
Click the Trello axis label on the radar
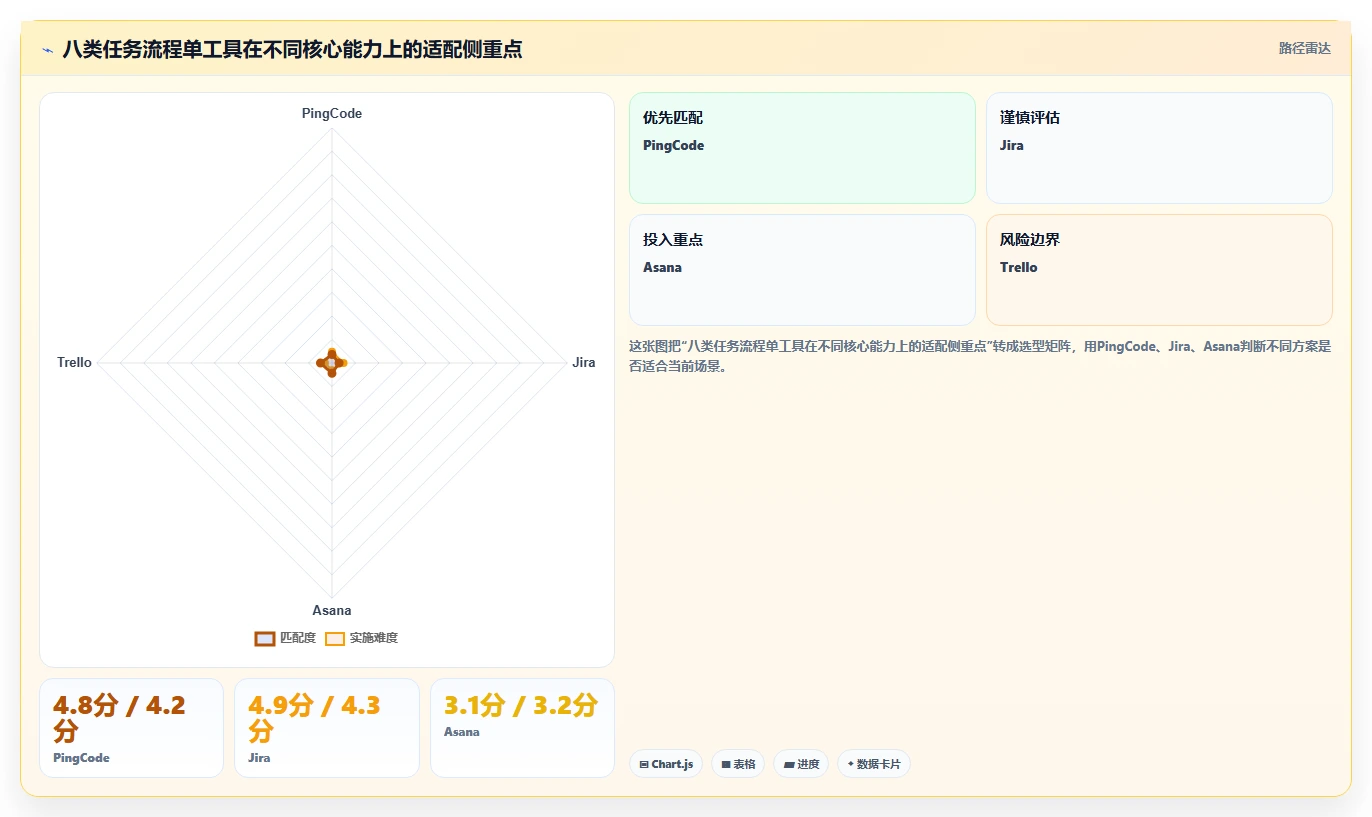coord(74,363)
